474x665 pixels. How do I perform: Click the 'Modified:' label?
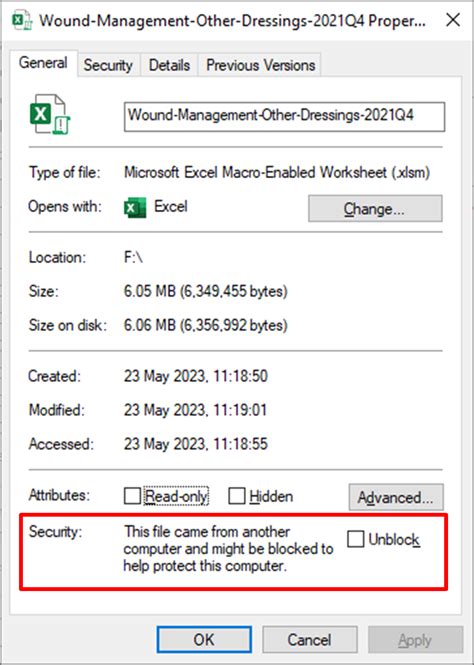pos(57,410)
